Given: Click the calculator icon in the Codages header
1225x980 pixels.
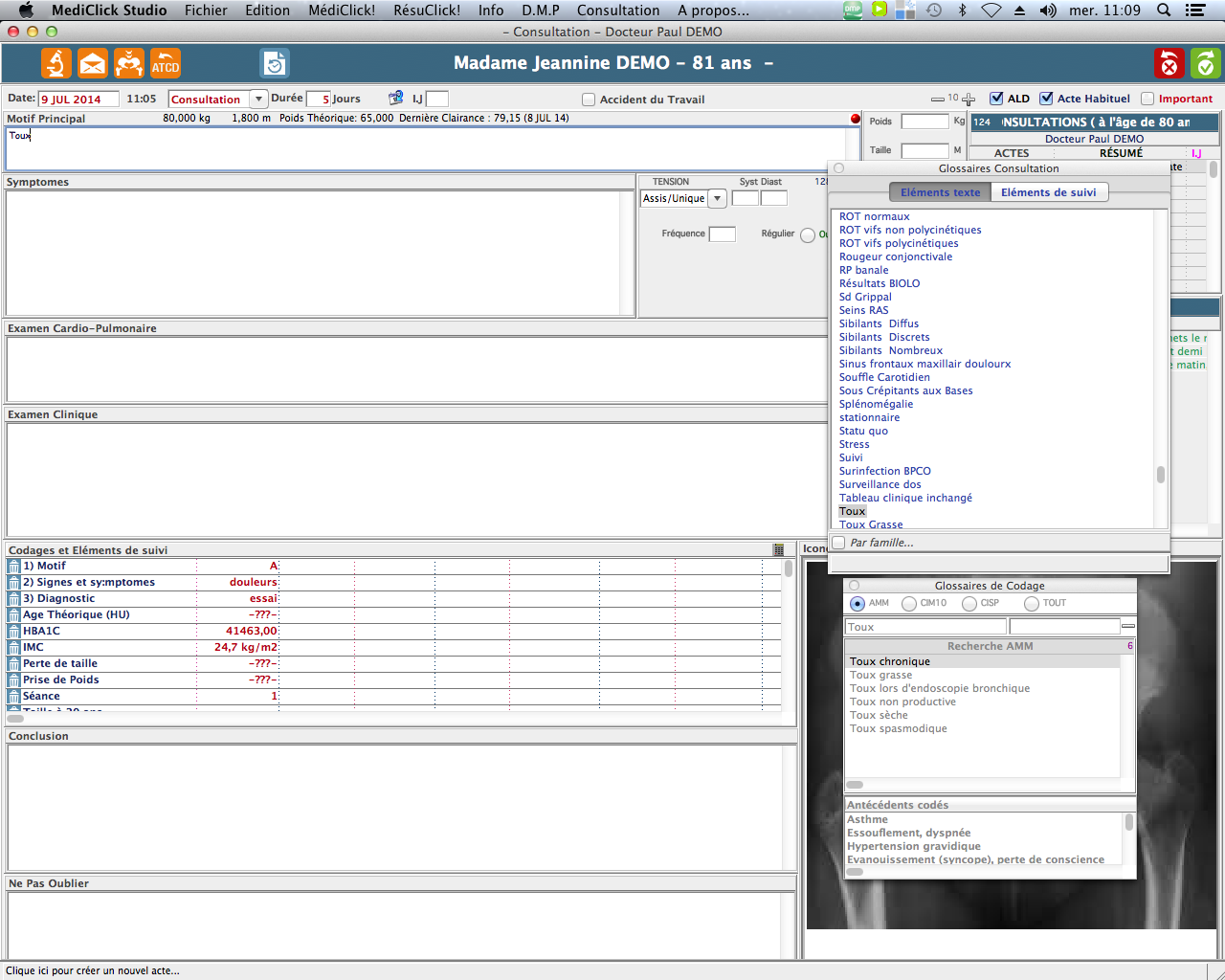Looking at the screenshot, I should point(778,550).
